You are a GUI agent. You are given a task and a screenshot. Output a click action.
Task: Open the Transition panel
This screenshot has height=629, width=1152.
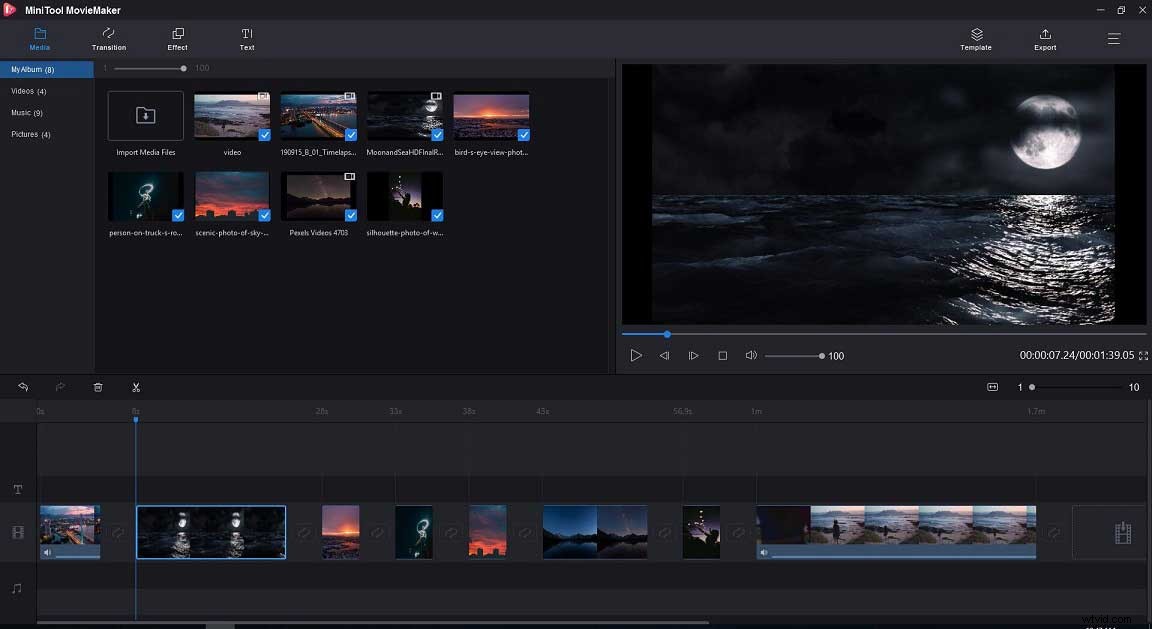(108, 39)
